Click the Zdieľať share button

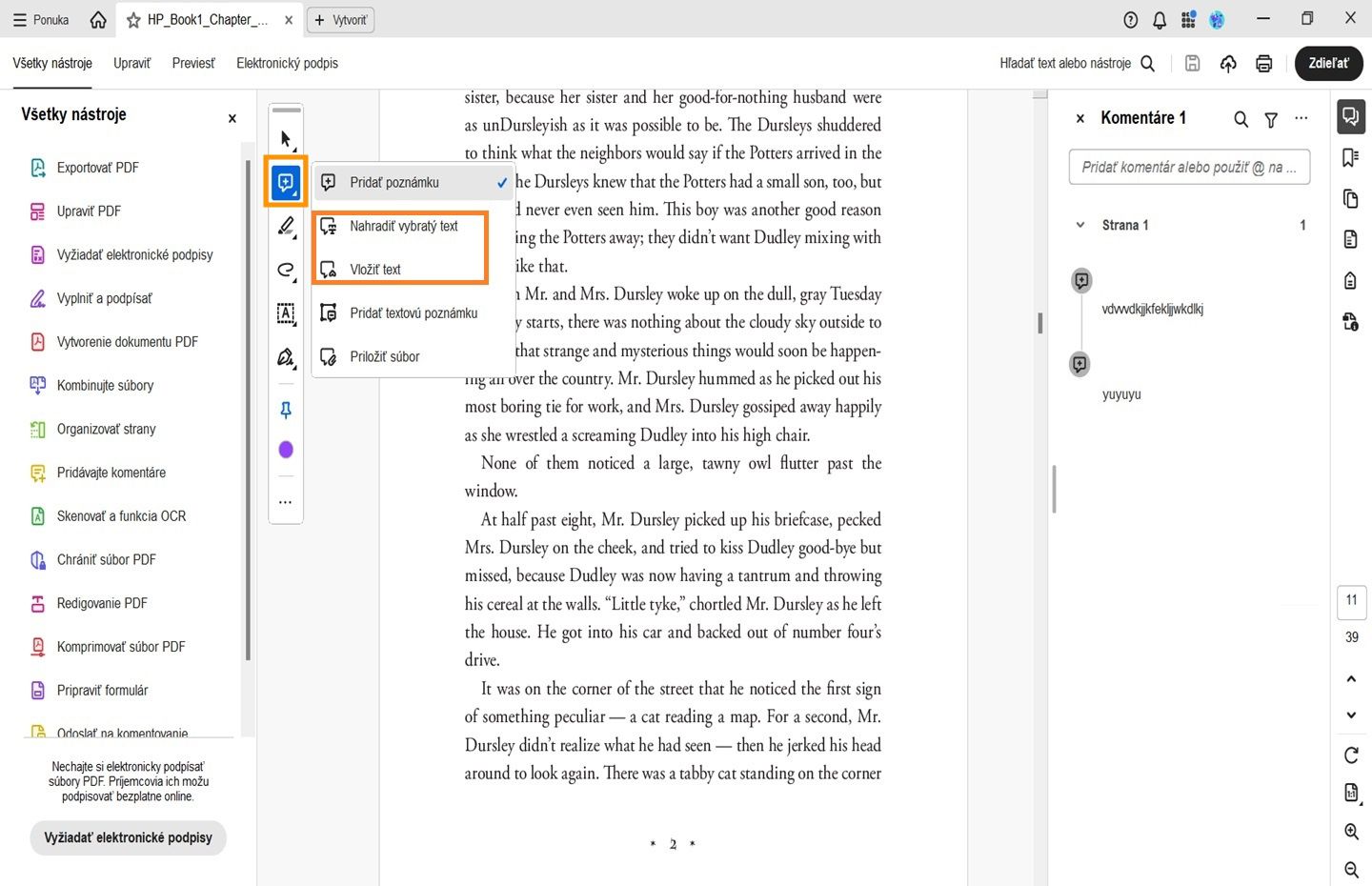click(x=1328, y=63)
